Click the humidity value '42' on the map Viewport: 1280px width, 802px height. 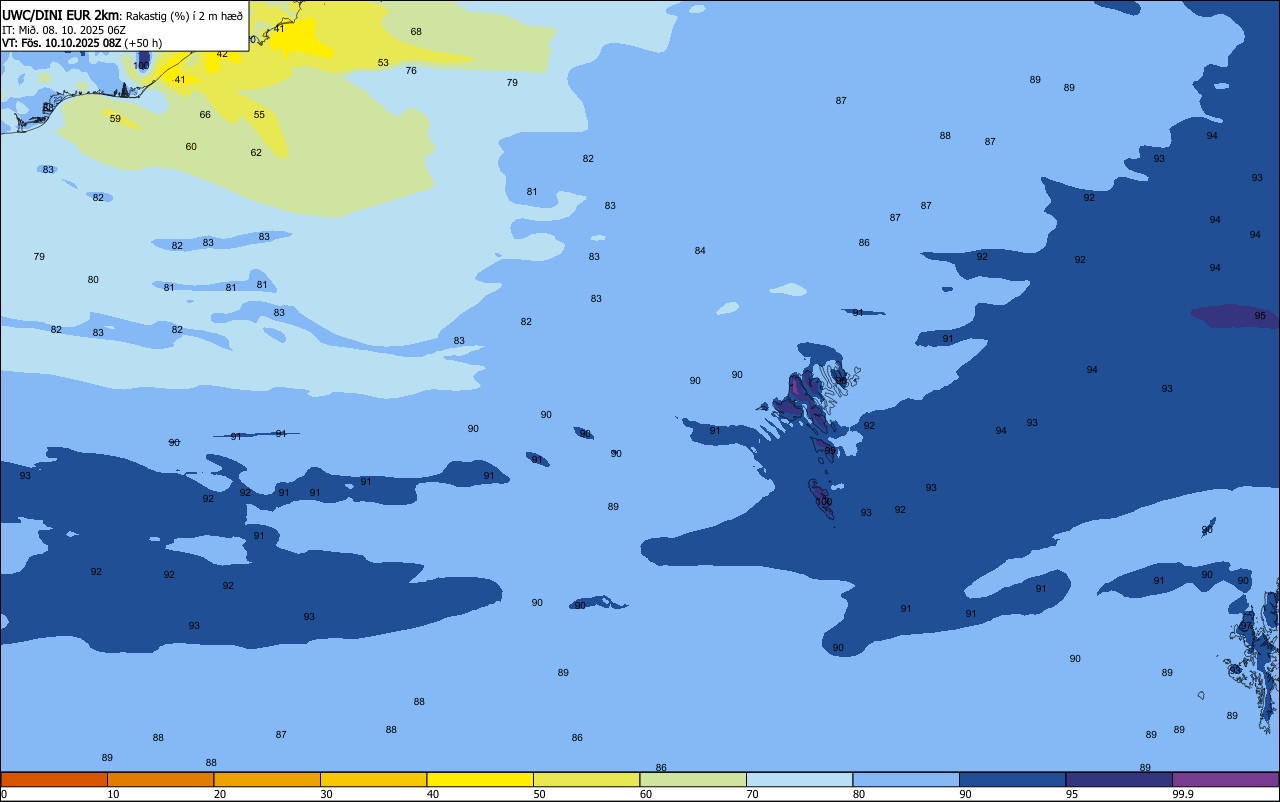(222, 54)
